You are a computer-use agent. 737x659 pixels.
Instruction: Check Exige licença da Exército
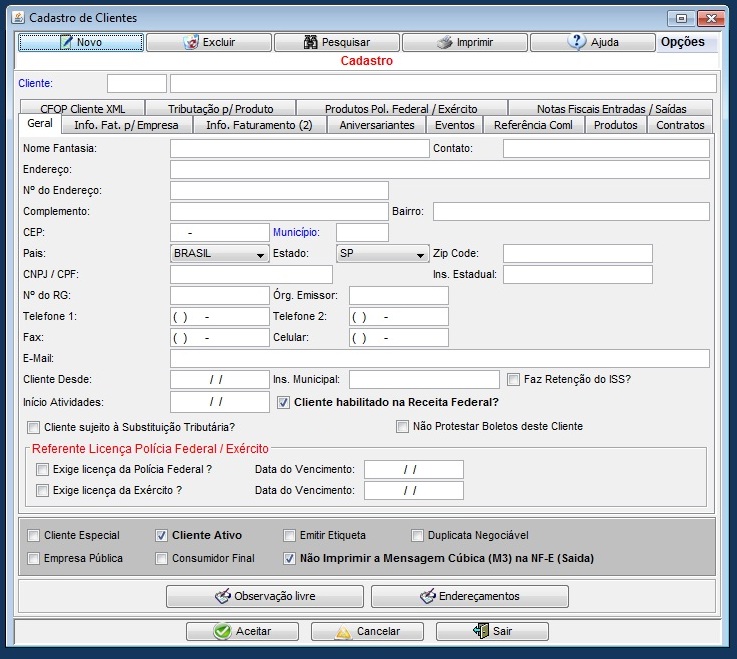[42, 490]
